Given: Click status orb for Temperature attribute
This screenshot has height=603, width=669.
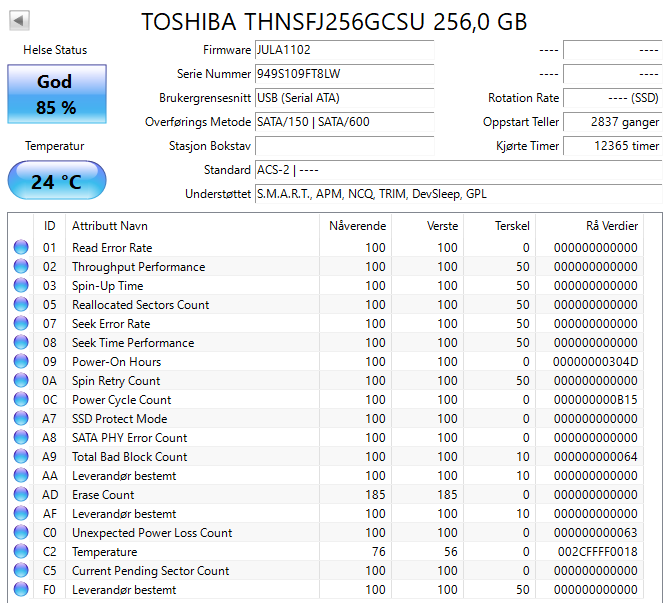Looking at the screenshot, I should click(21, 552).
